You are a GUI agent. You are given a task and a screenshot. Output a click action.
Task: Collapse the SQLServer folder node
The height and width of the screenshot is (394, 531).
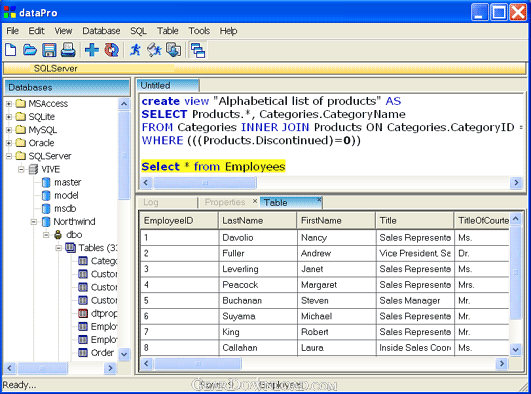(x=9, y=156)
